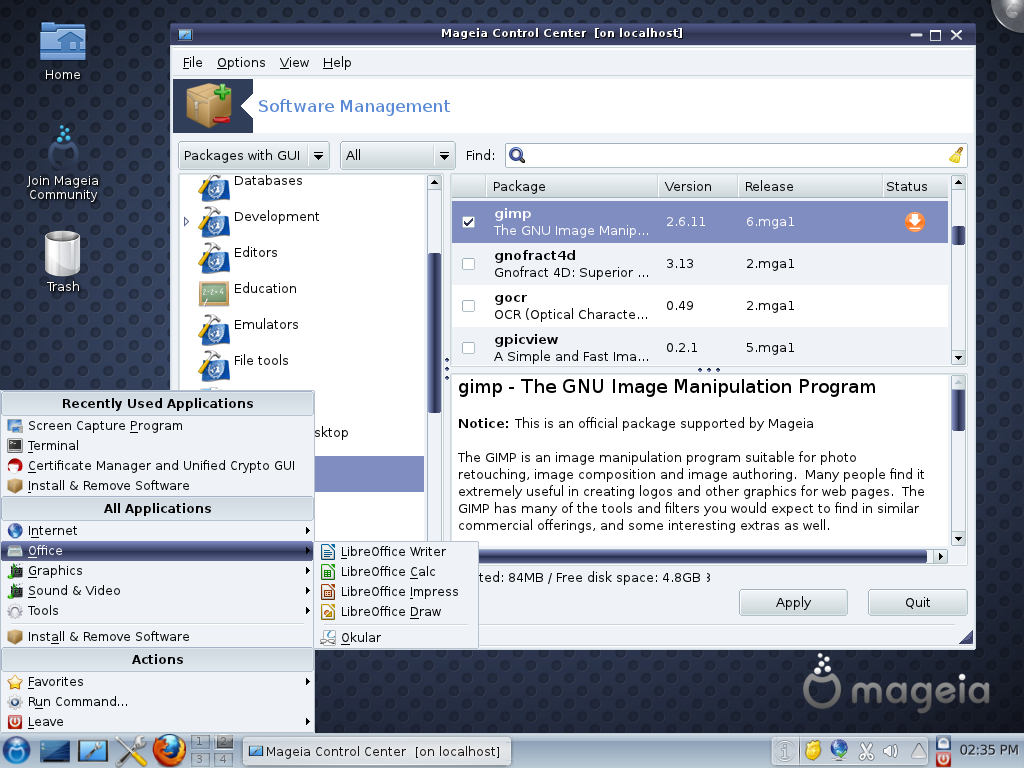Open the All filter dropdown
The image size is (1024, 768).
point(397,155)
